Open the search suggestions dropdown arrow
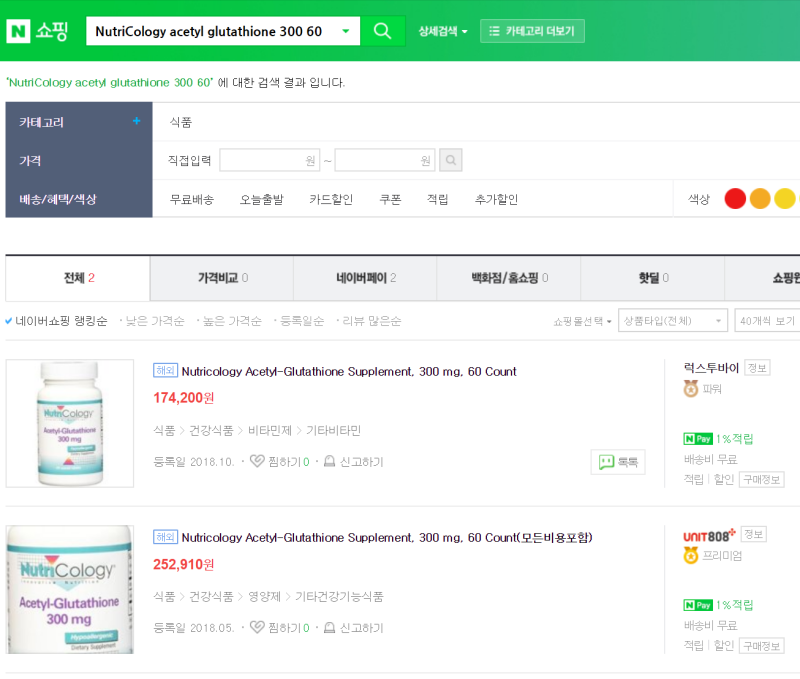The width and height of the screenshot is (800, 679). (x=345, y=31)
